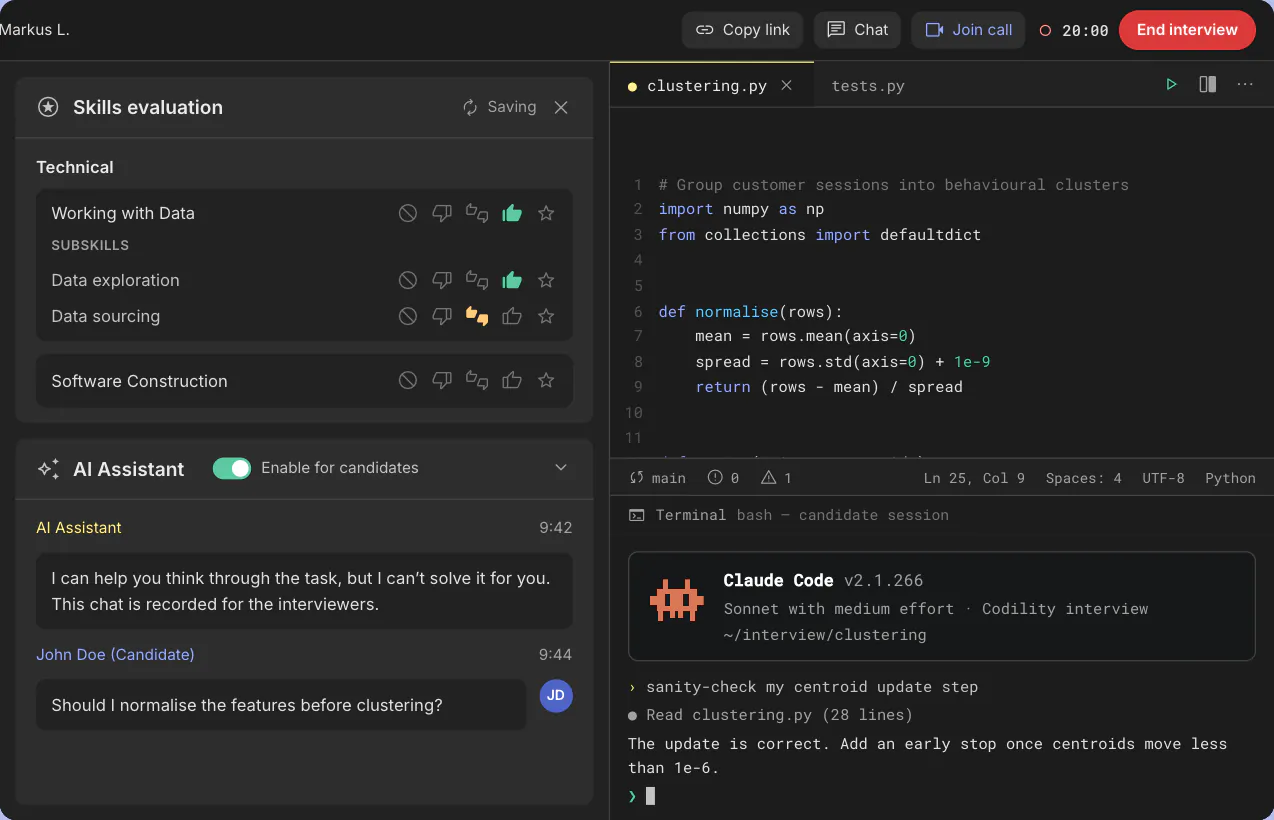Click the AI Assistant sparkle icon
1274x820 pixels.
click(x=48, y=469)
